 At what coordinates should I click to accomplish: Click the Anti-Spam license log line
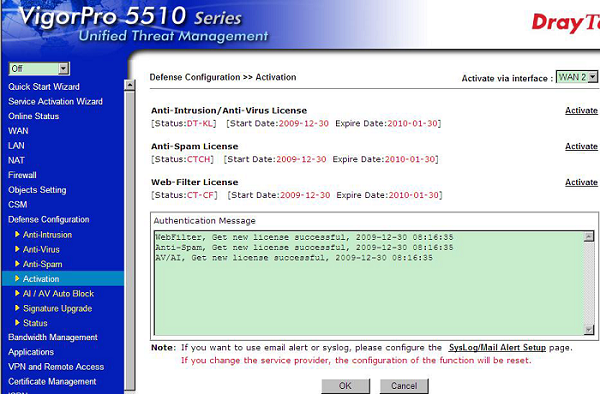pos(304,247)
